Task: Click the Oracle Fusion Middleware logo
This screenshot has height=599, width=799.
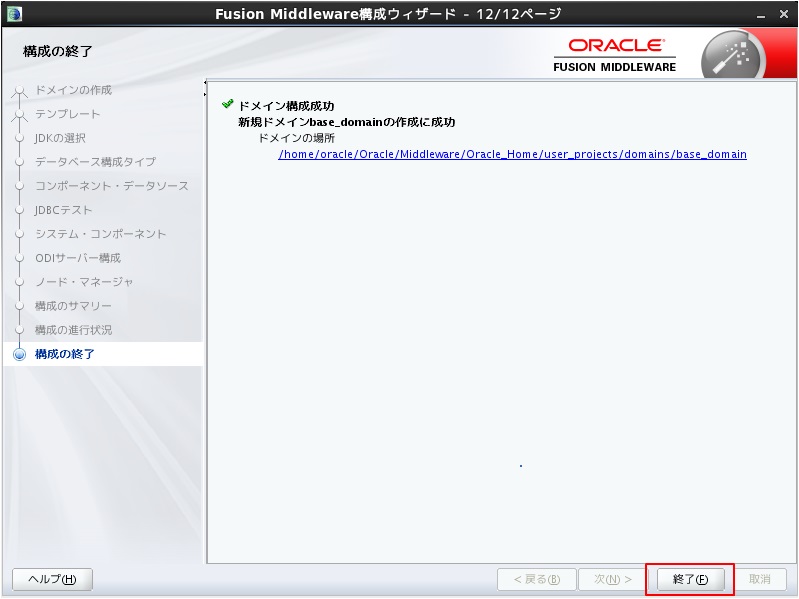Action: 615,56
